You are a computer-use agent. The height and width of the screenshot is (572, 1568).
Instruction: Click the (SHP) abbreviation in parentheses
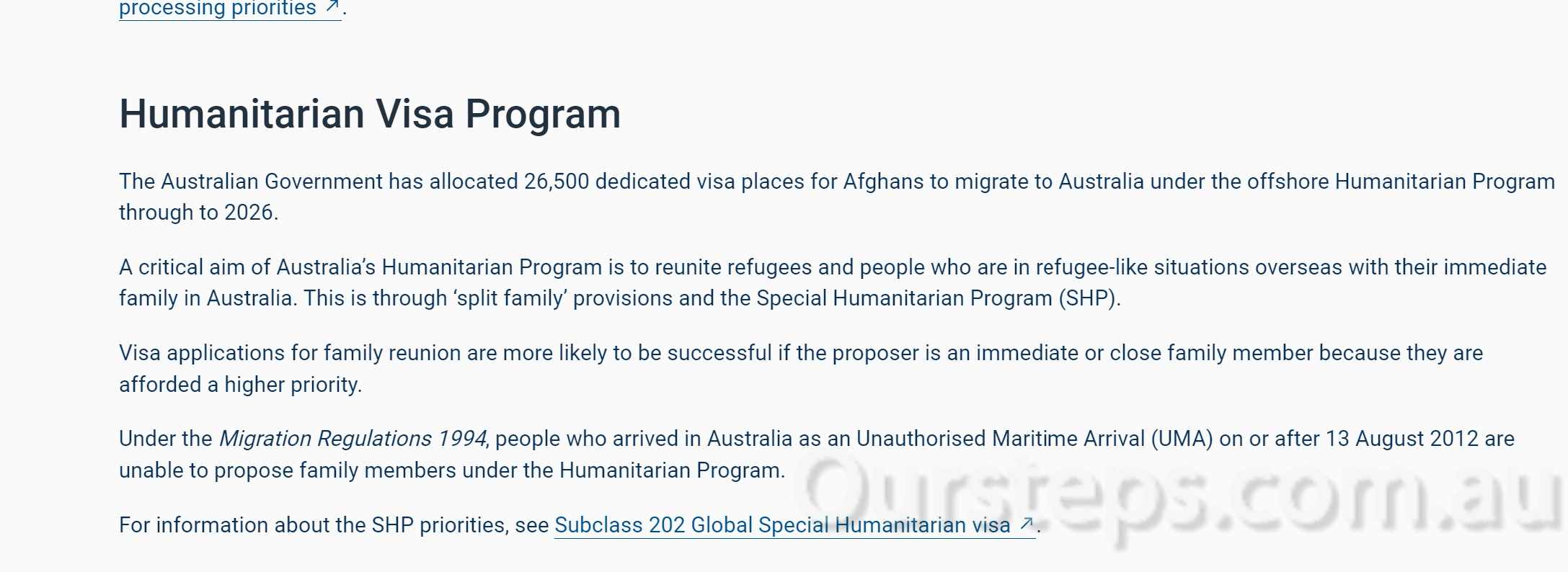(1089, 298)
